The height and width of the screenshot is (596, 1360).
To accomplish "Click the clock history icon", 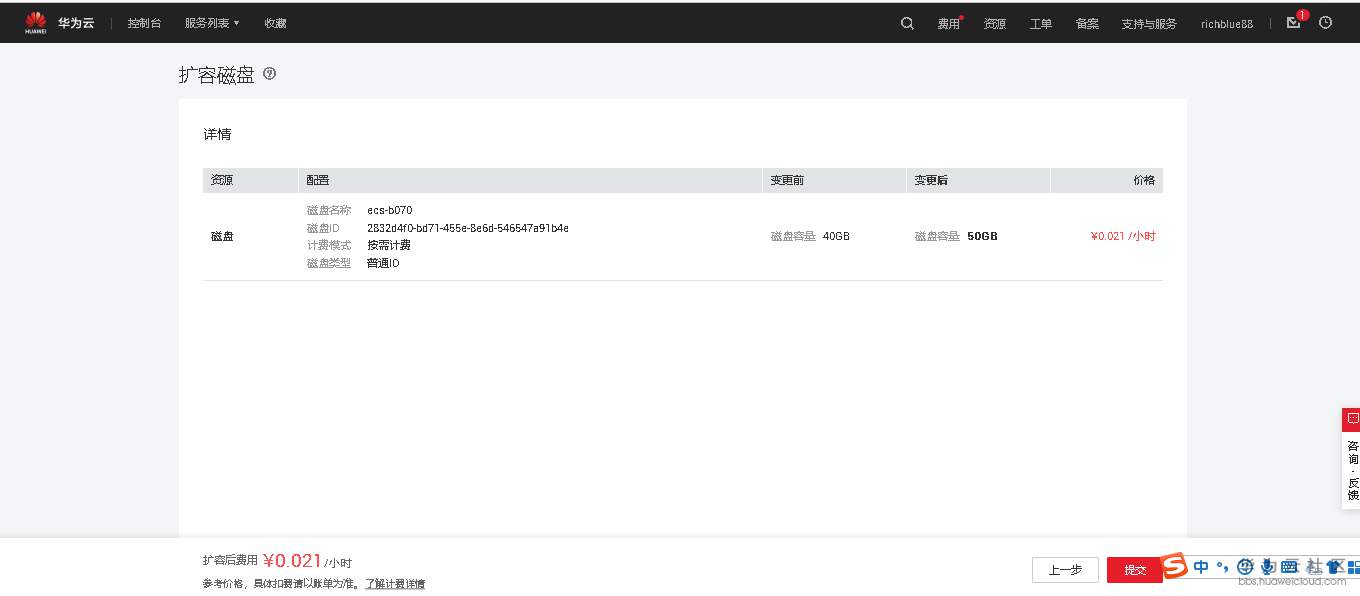I will pyautogui.click(x=1326, y=23).
